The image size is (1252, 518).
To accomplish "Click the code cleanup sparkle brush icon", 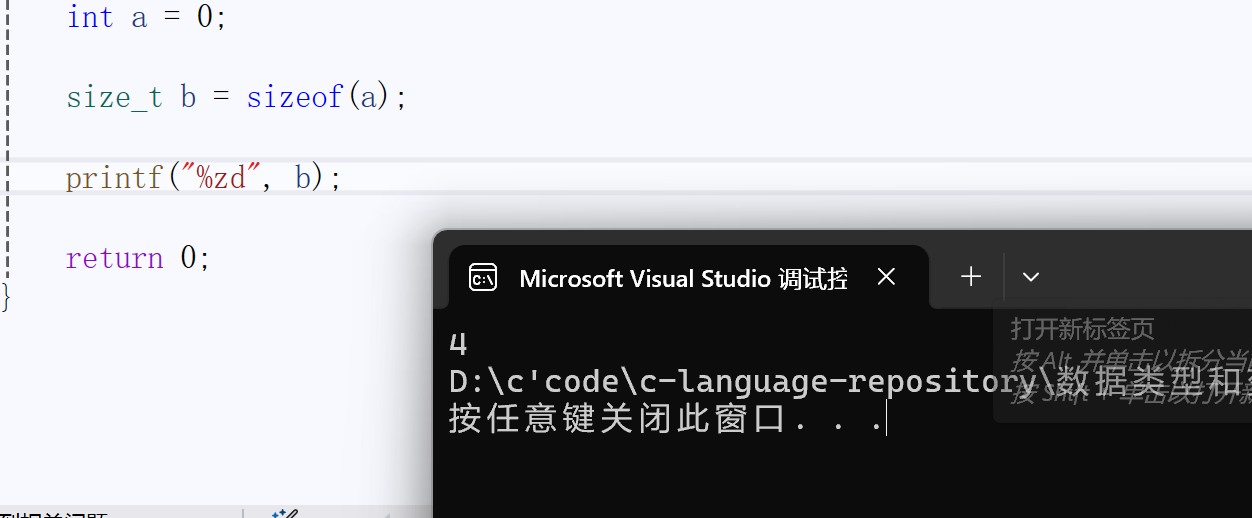I will [x=285, y=513].
